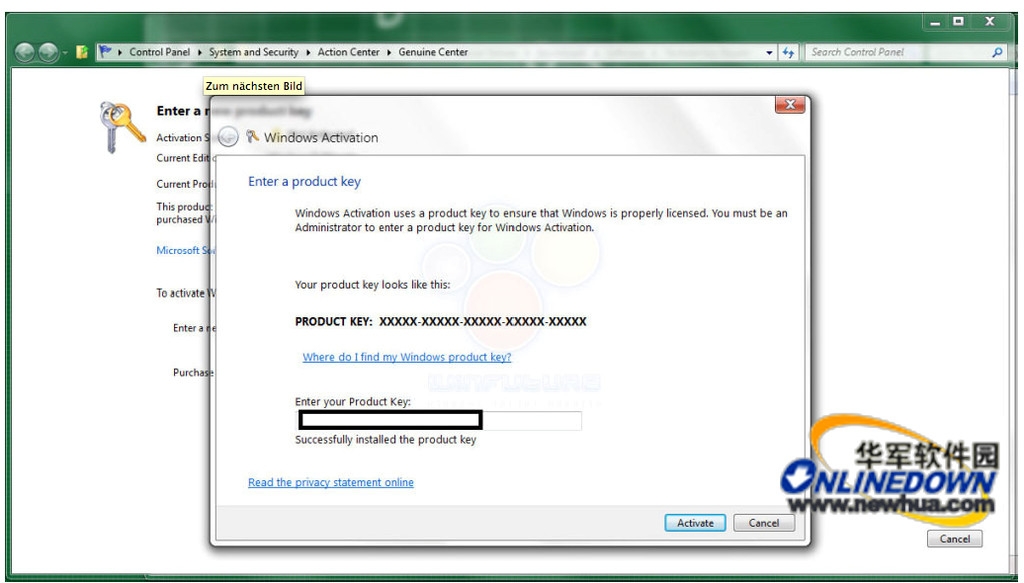Click the search magnifier icon
Screen dimensions: 1024x583
(997, 52)
